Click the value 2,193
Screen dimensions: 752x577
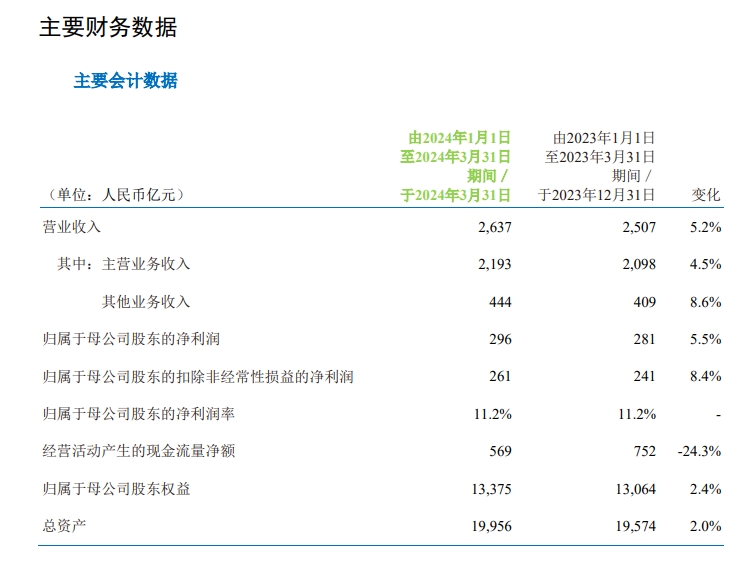pyautogui.click(x=495, y=264)
